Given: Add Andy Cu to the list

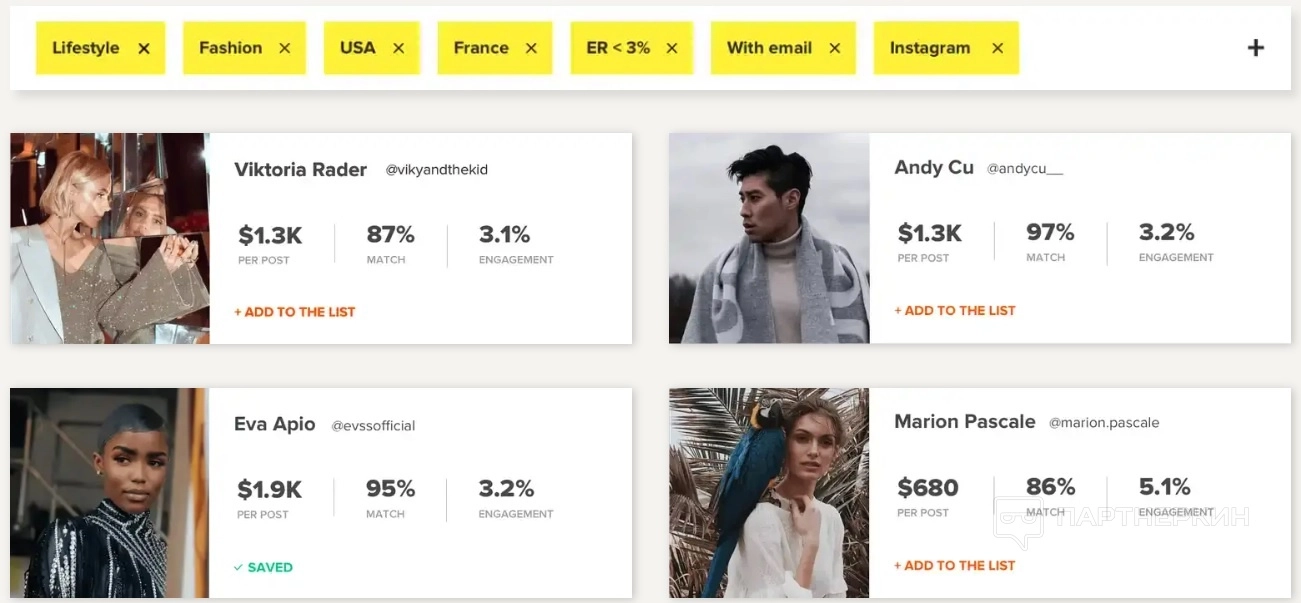Looking at the screenshot, I should [955, 311].
